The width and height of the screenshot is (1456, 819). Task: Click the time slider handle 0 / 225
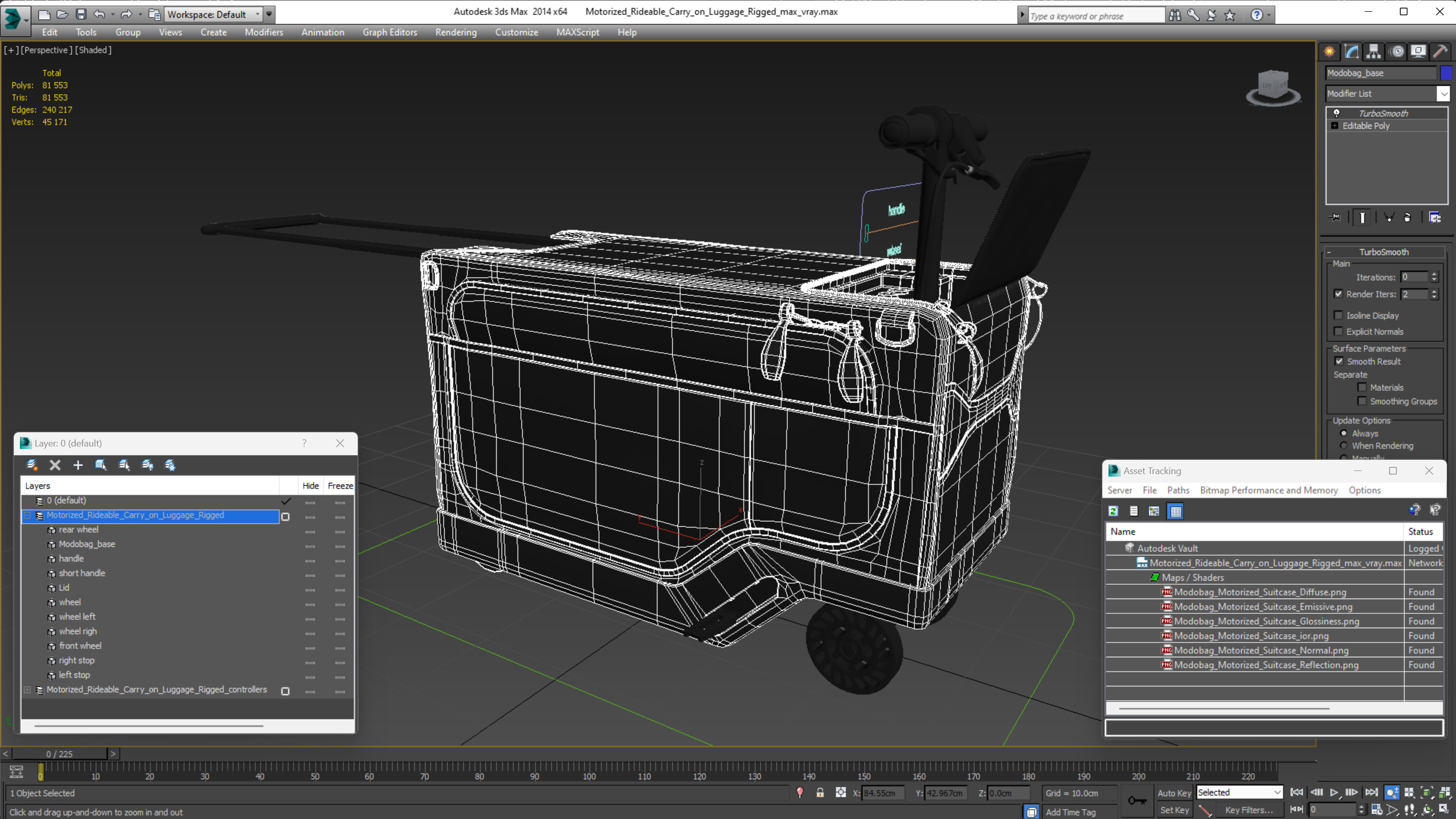[59, 754]
